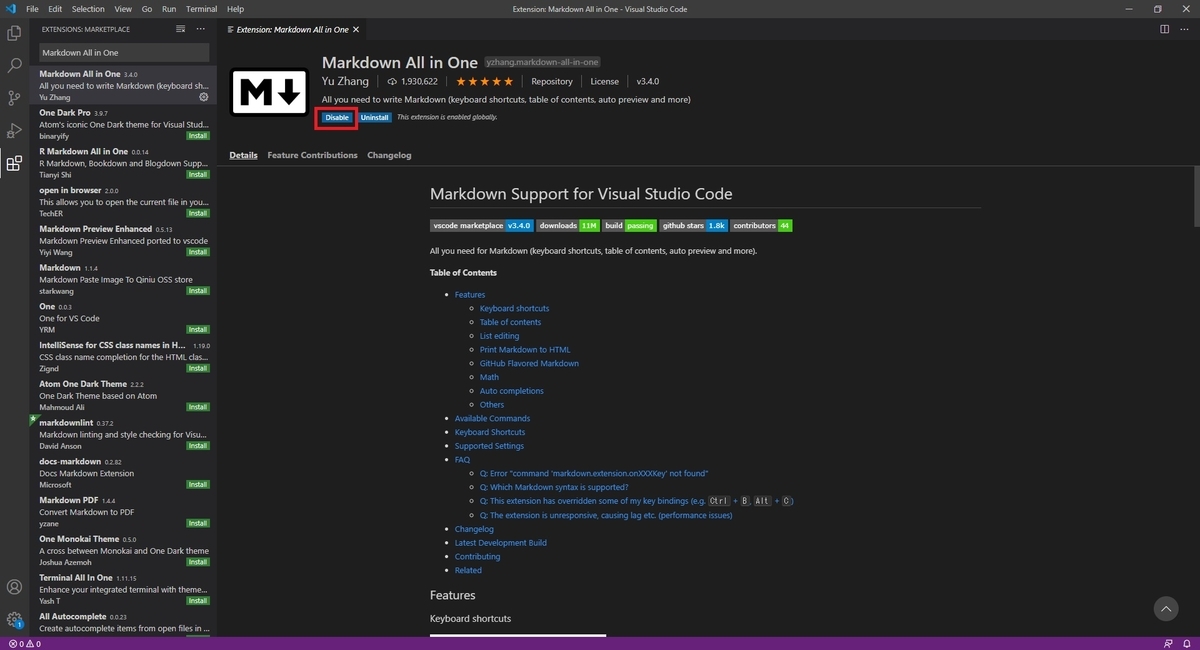Click the feedback icon in status bar

click(1168, 644)
